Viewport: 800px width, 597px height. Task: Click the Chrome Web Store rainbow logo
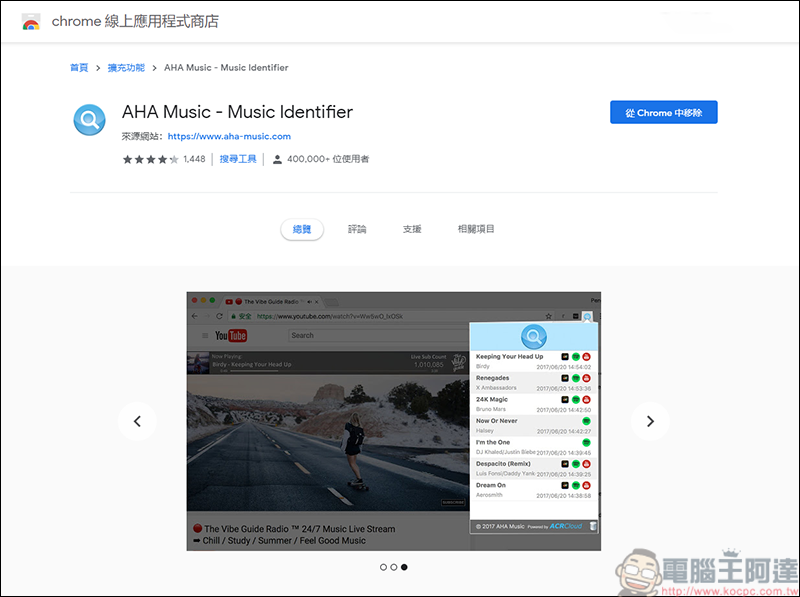tap(31, 22)
